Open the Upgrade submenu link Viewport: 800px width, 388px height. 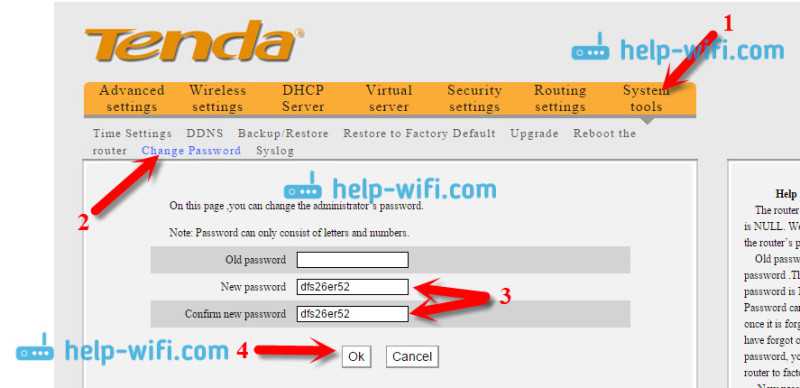pos(534,134)
